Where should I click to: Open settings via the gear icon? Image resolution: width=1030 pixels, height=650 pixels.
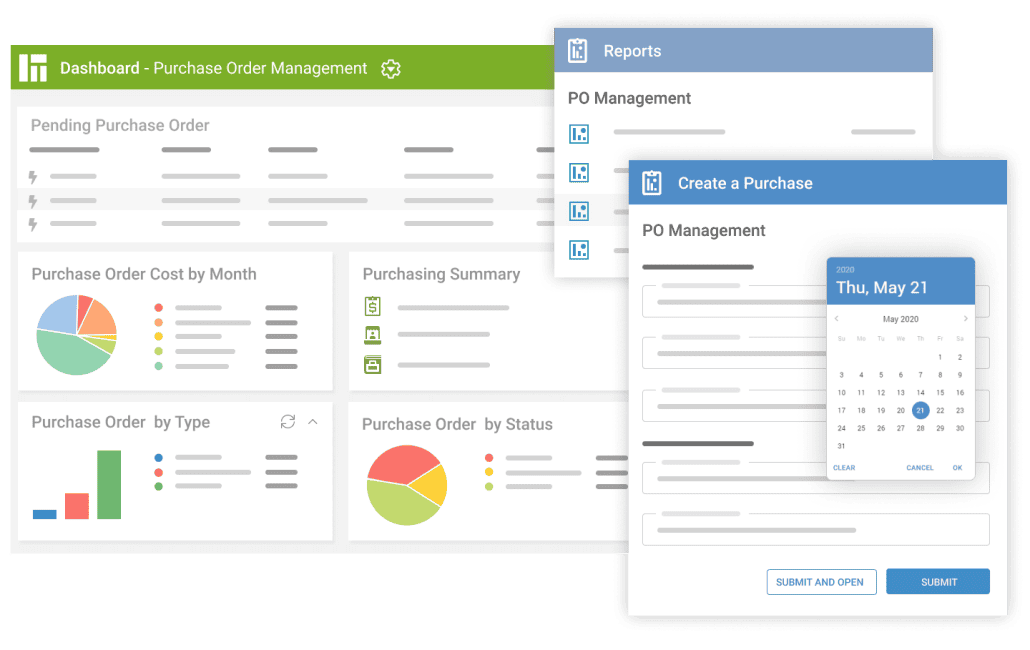[390, 69]
